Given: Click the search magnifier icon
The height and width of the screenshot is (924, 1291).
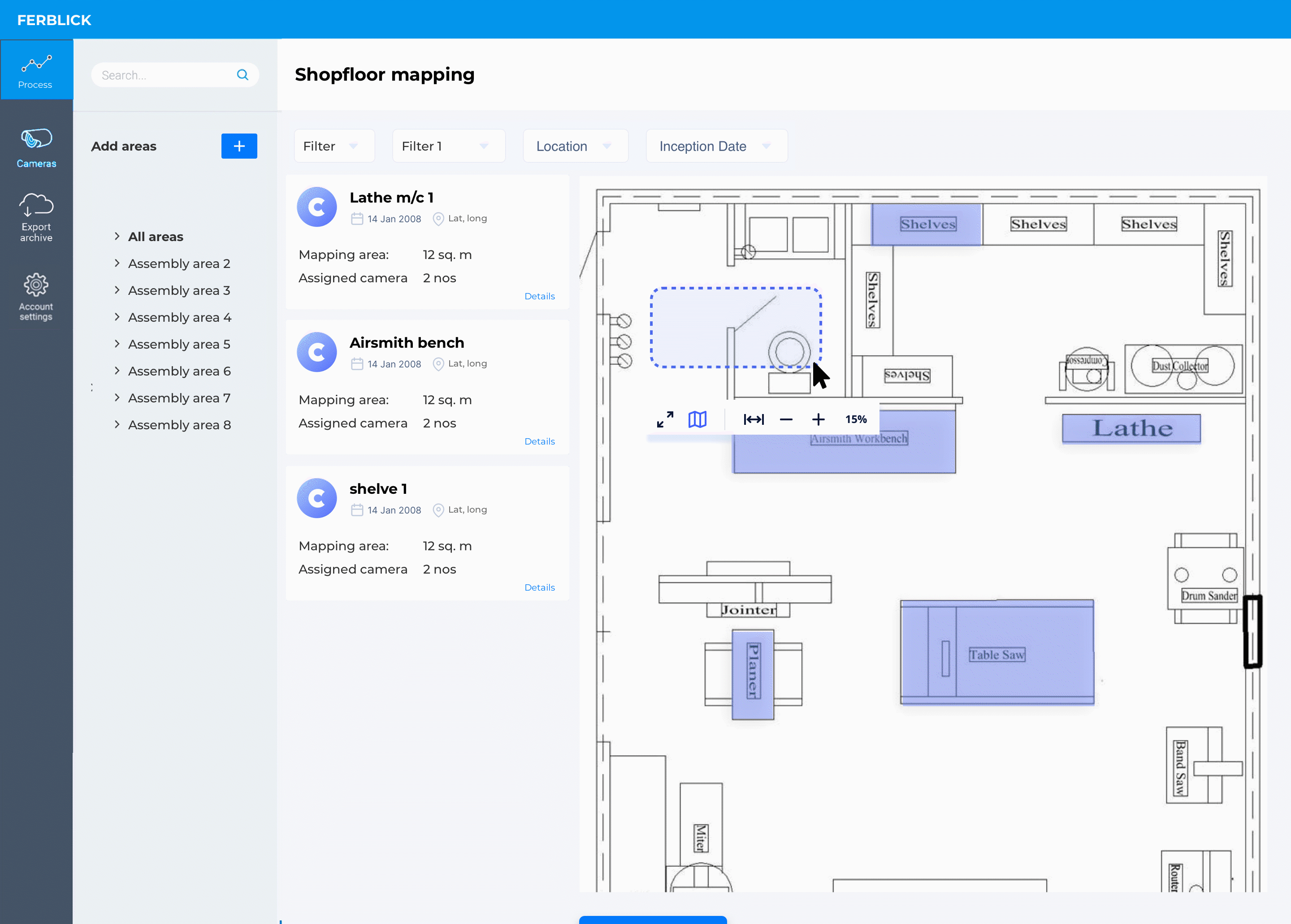Looking at the screenshot, I should [243, 75].
